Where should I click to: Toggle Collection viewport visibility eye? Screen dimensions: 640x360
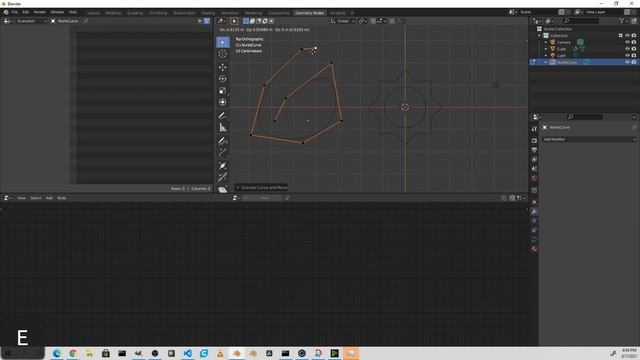(x=627, y=36)
